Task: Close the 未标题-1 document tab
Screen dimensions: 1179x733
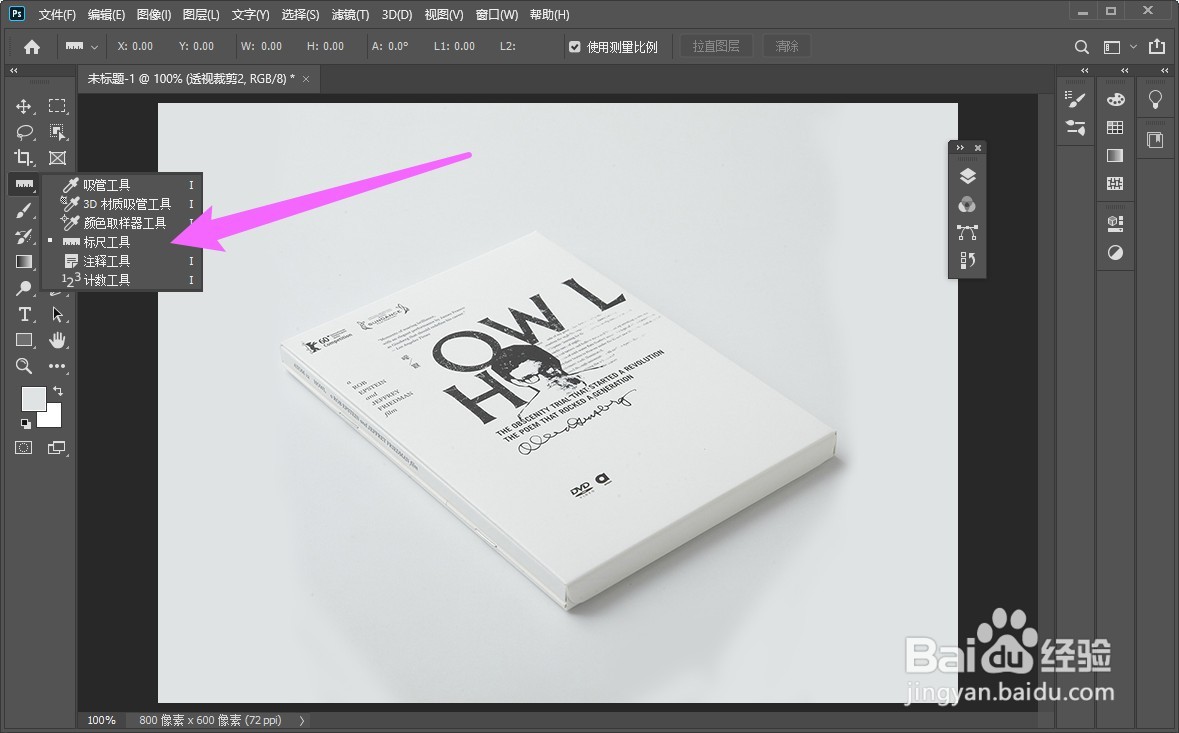Action: tap(306, 79)
